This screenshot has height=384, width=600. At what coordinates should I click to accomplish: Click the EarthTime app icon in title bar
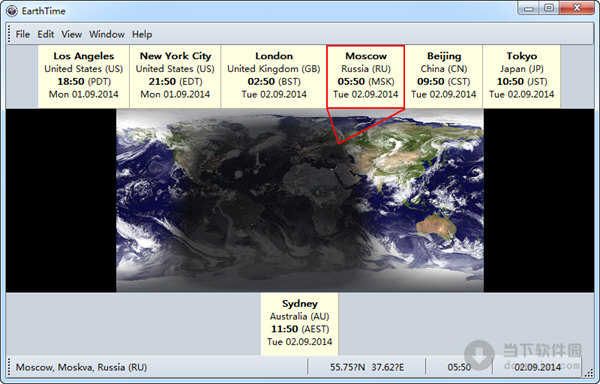[12, 11]
